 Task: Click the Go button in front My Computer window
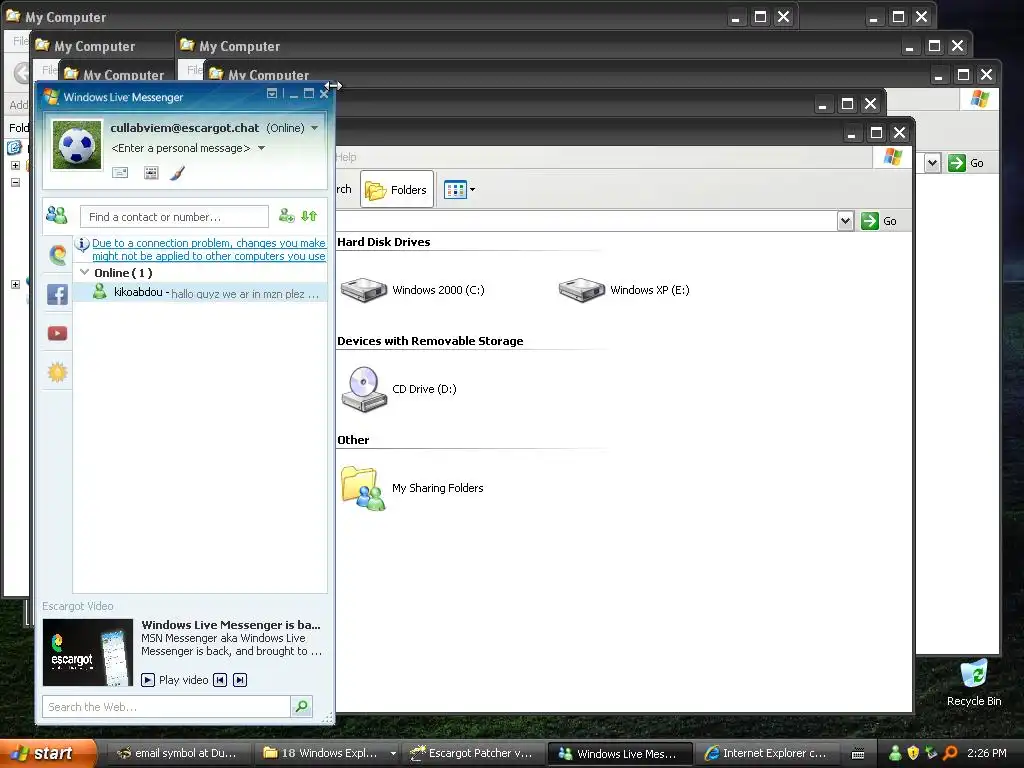pos(879,221)
